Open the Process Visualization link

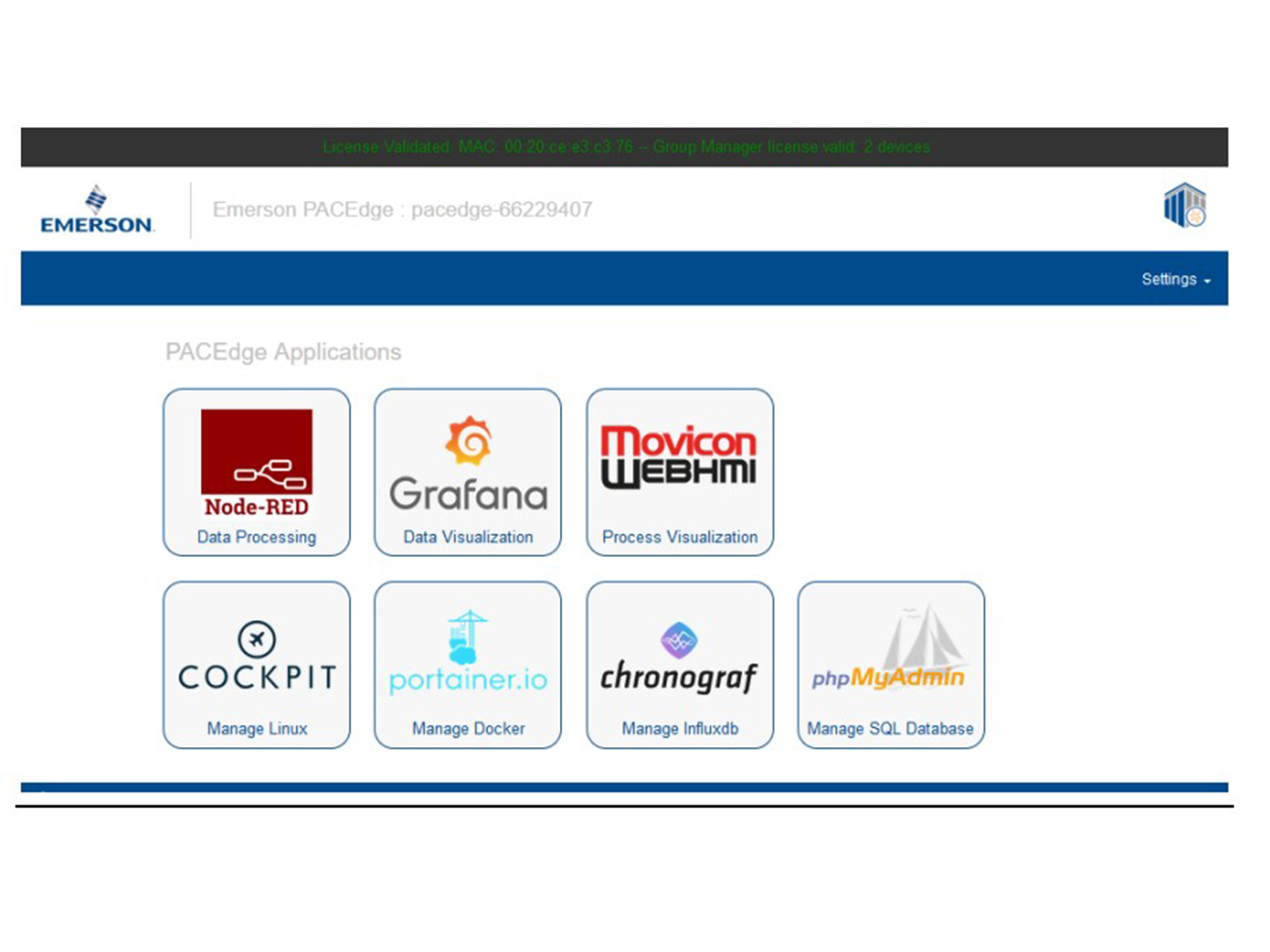click(679, 537)
